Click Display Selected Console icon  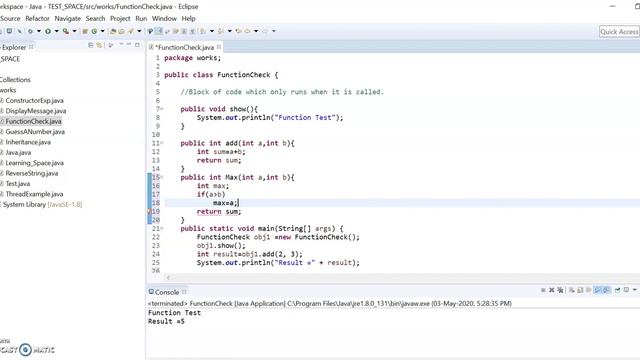coord(626,290)
